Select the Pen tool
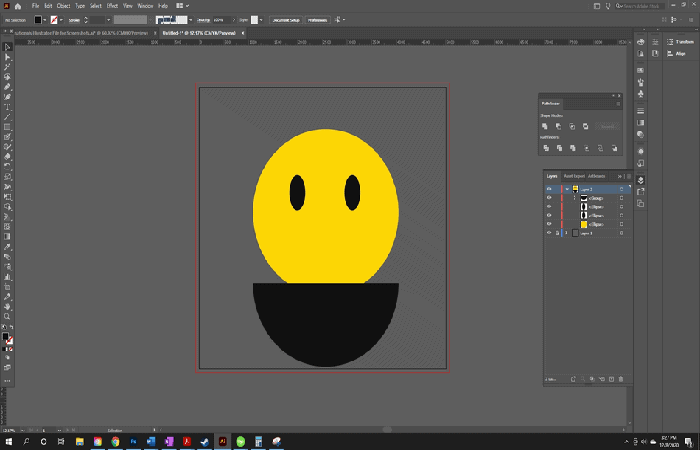Image resolution: width=700 pixels, height=450 pixels. [x=7, y=87]
